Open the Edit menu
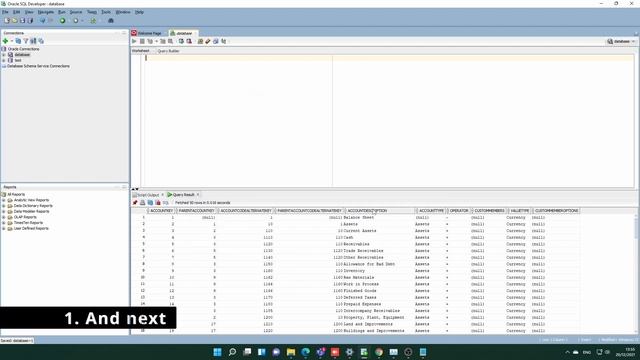This screenshot has height=360, width=640. (16, 12)
